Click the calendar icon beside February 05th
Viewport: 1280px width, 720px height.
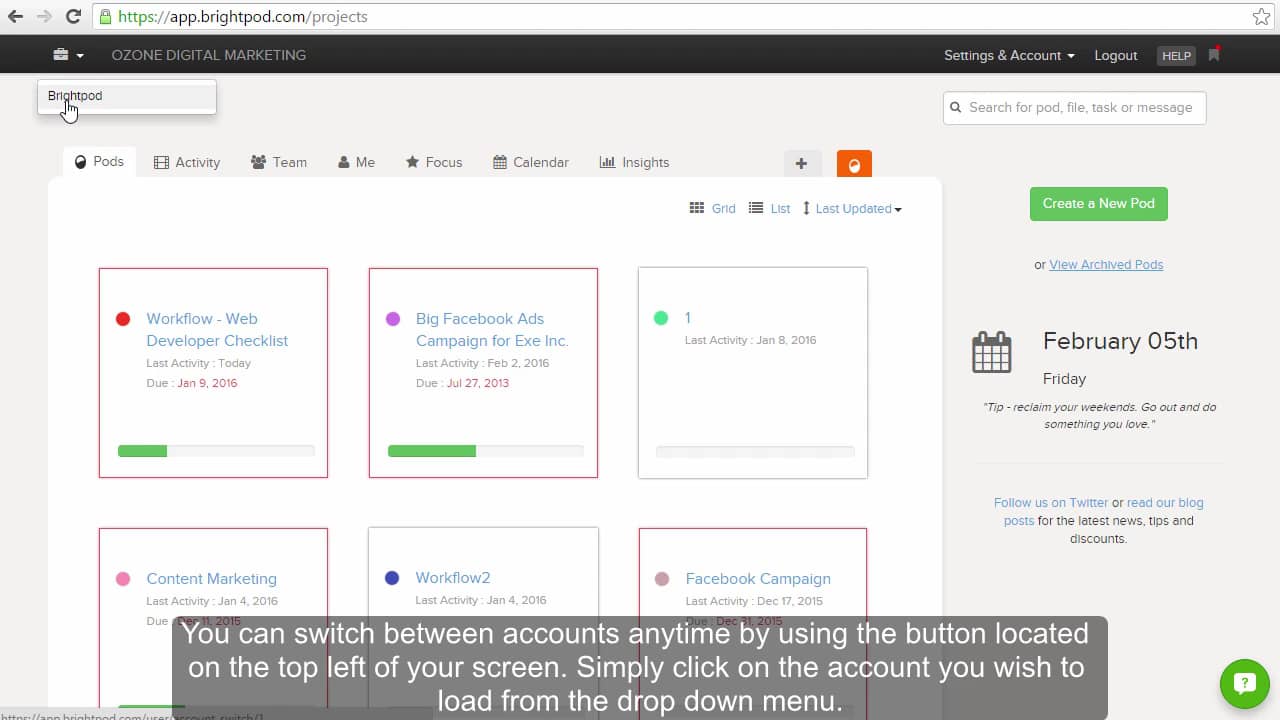[992, 353]
